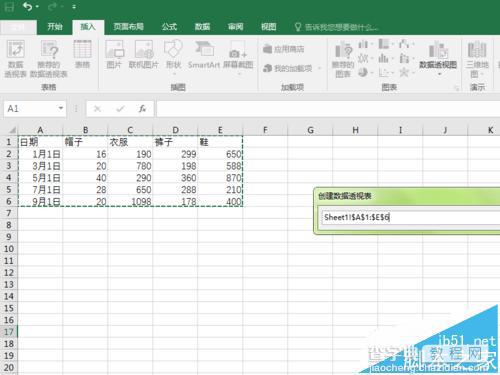Image resolution: width=500 pixels, height=375 pixels.
Task: Click the Cancel (X) formula bar button
Action: [x=97, y=109]
